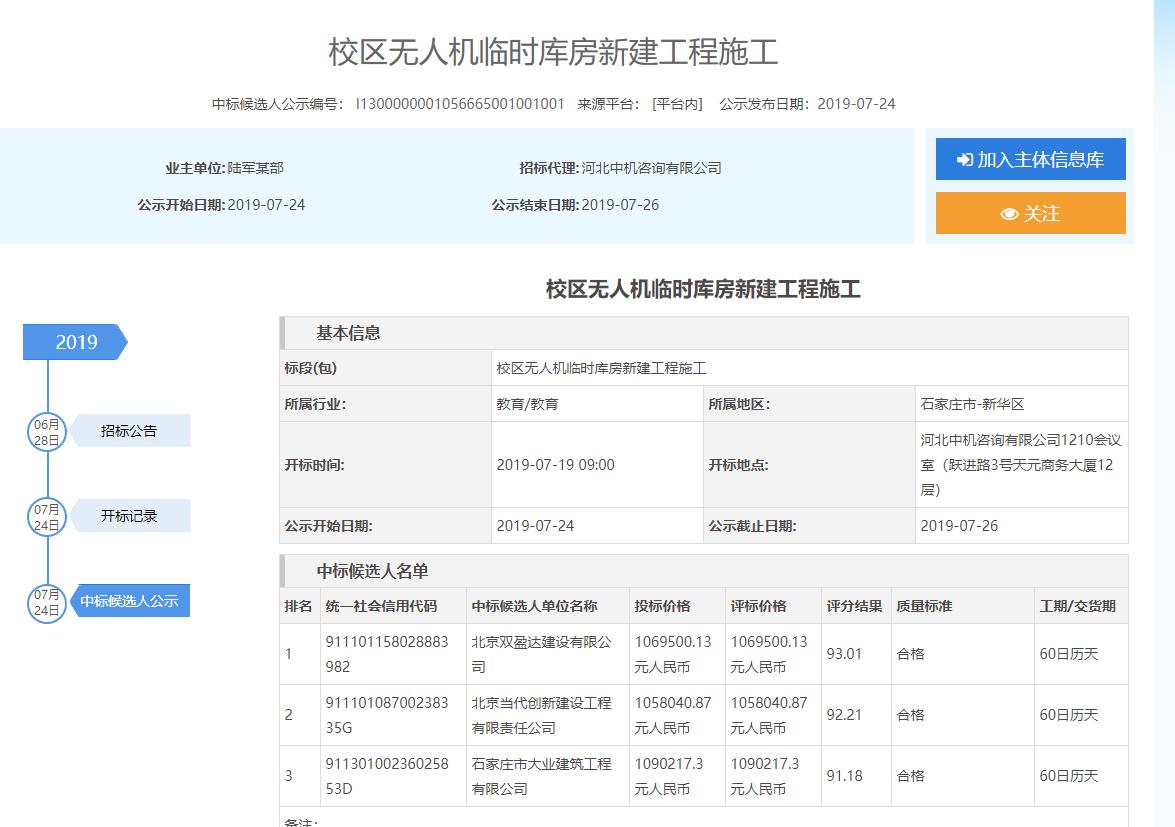This screenshot has width=1175, height=827.
Task: Click the page title 校区无人机临时库房新建工程施工 at top
Action: coord(553,52)
